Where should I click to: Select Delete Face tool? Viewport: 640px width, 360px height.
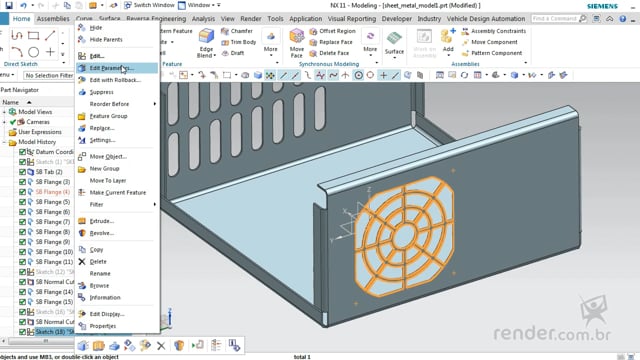[x=329, y=53]
